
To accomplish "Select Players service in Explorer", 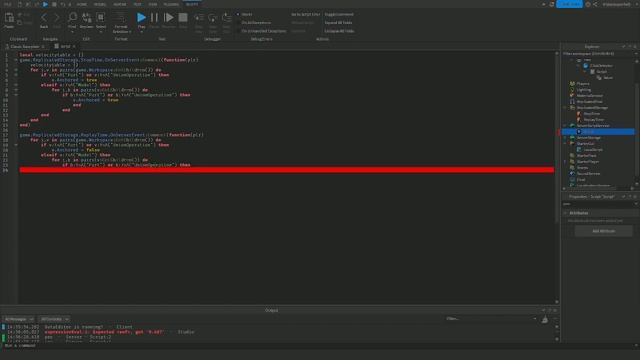I will (583, 84).
